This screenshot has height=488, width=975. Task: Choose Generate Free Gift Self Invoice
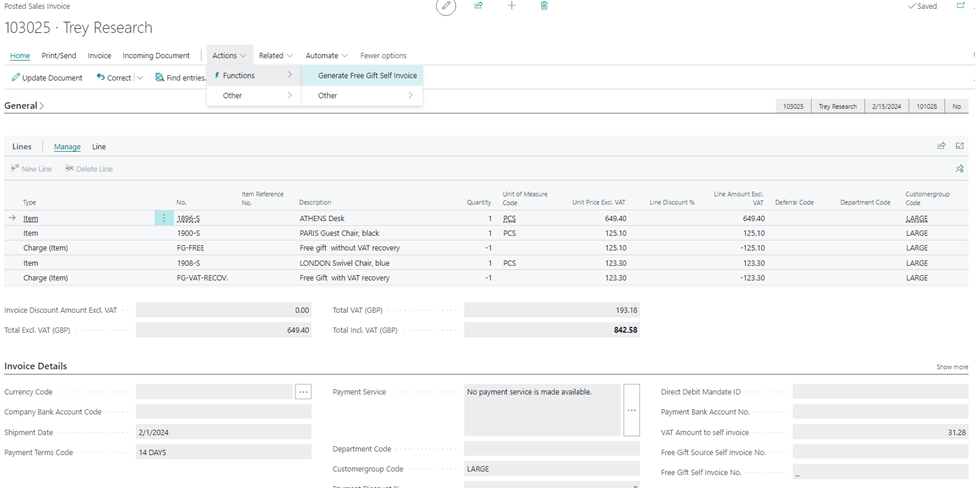[x=363, y=76]
